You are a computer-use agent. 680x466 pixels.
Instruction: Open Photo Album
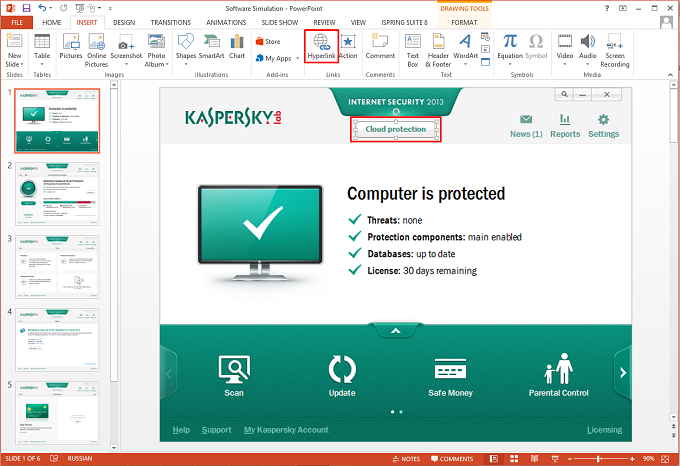[x=156, y=50]
